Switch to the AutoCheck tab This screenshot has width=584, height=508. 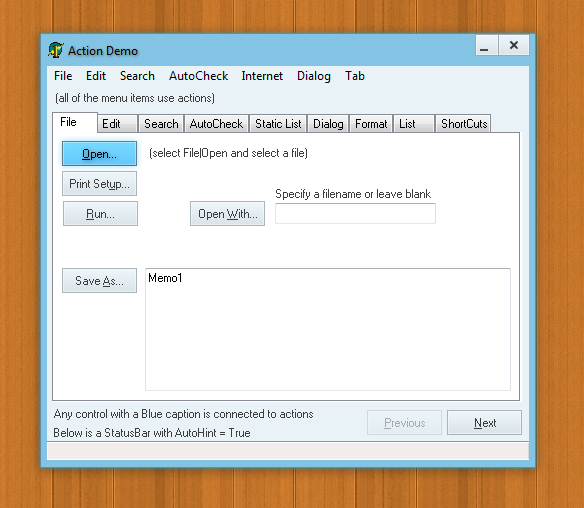(216, 124)
